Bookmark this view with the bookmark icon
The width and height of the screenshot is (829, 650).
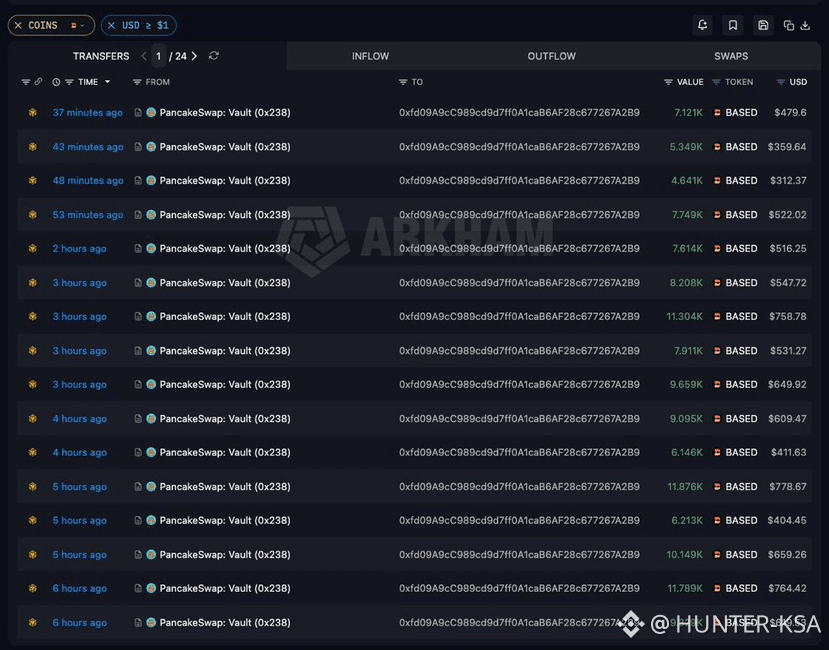tap(733, 25)
